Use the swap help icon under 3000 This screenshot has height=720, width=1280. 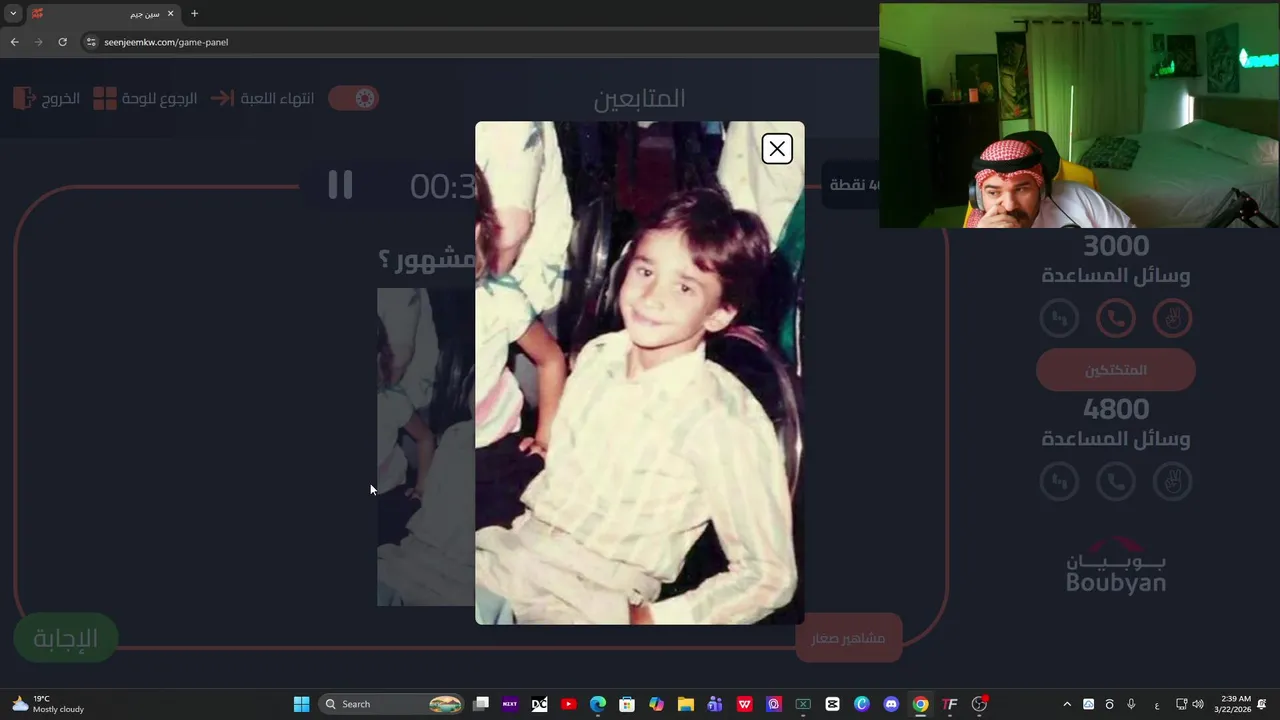click(1059, 319)
